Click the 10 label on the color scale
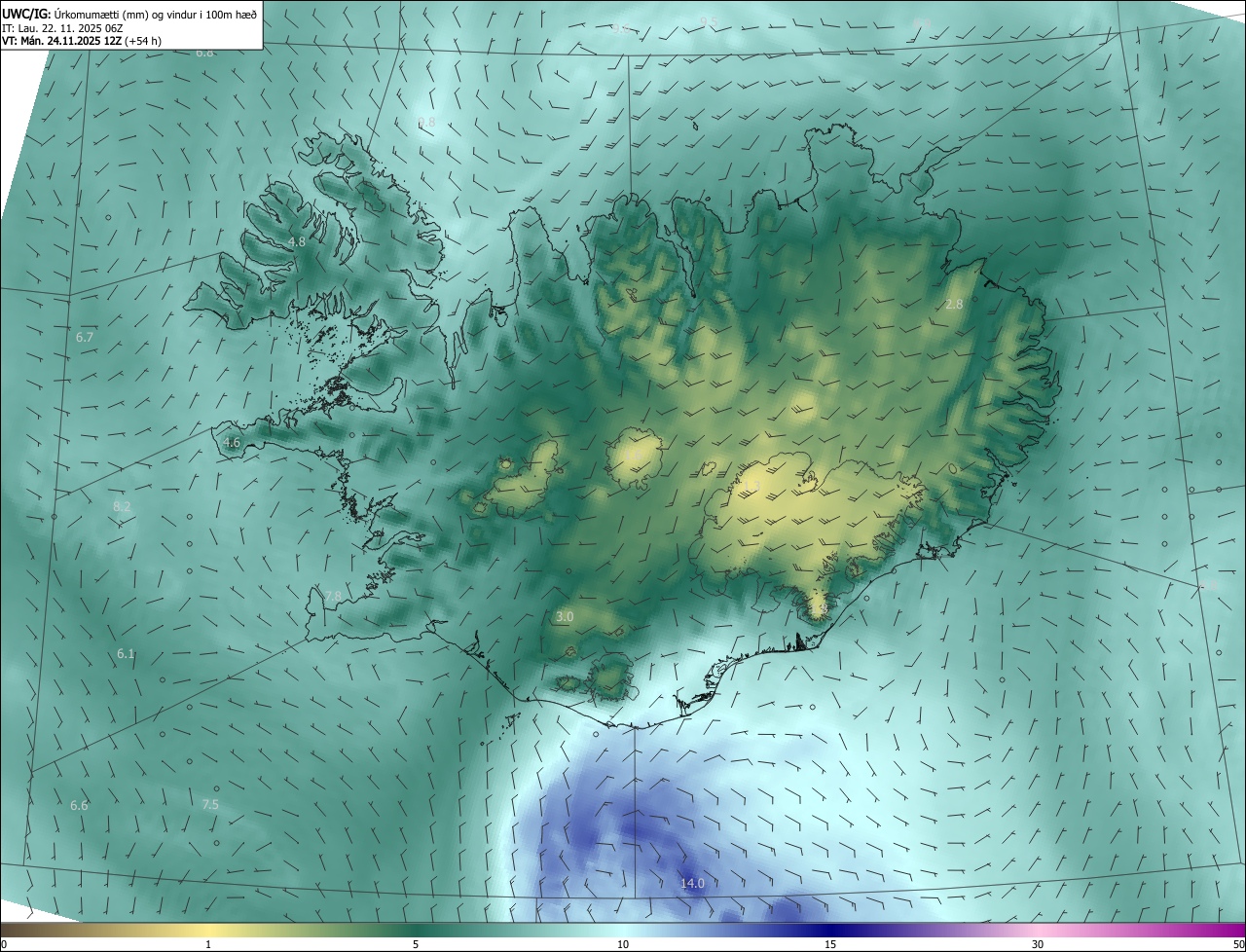Screen dimensions: 1246x952 [623, 944]
